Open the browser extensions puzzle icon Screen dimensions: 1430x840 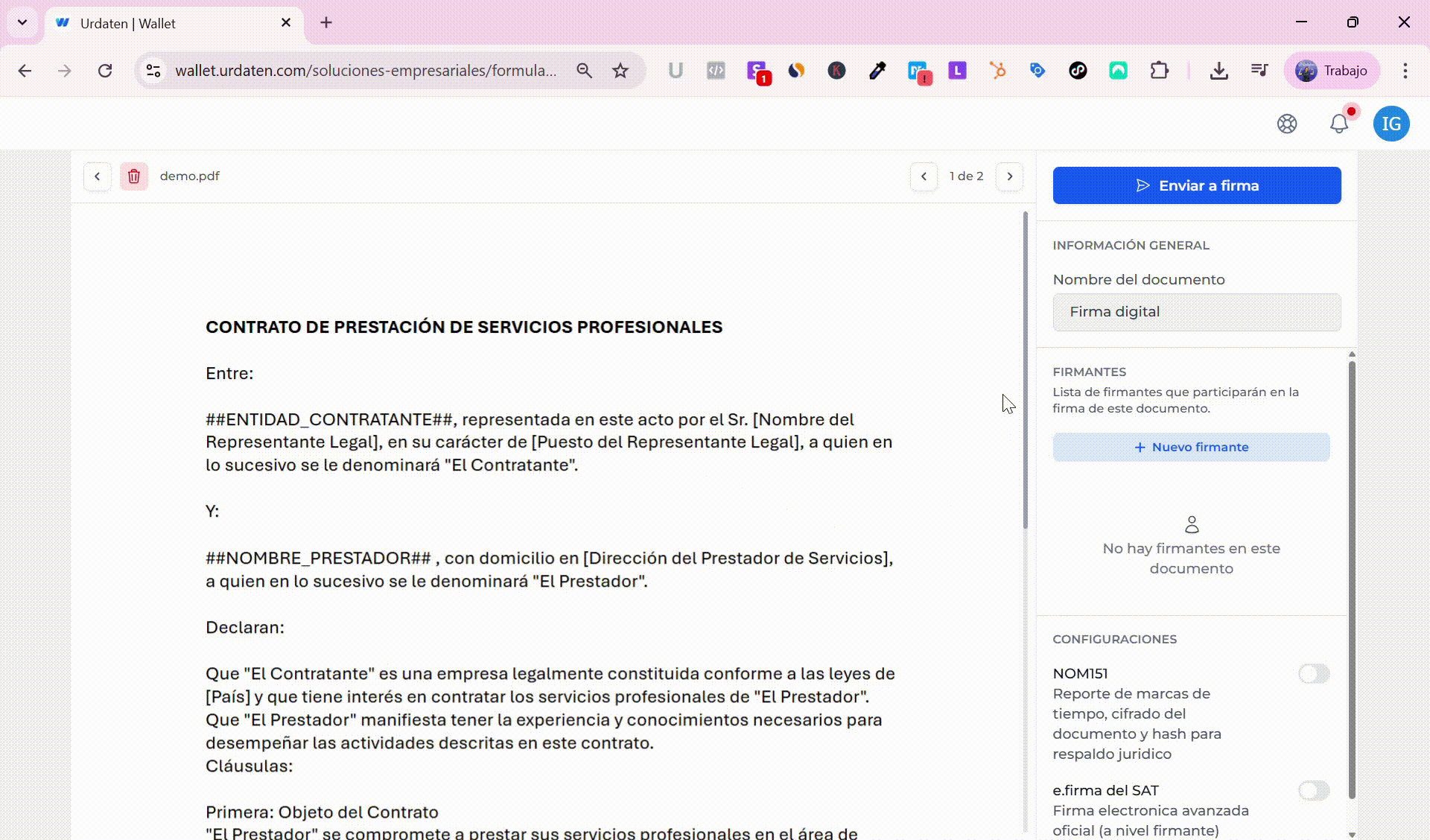tap(1159, 71)
